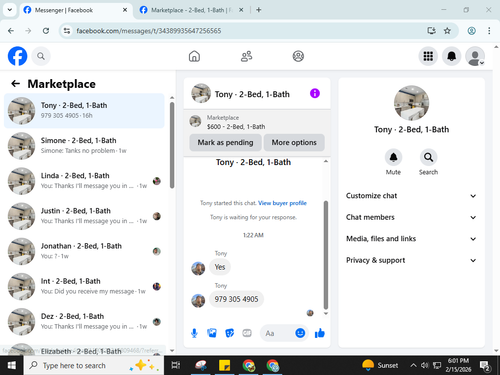Switch to the Marketplace 2-Bed, 1-Bath tab
The image size is (500, 375).
point(192,10)
